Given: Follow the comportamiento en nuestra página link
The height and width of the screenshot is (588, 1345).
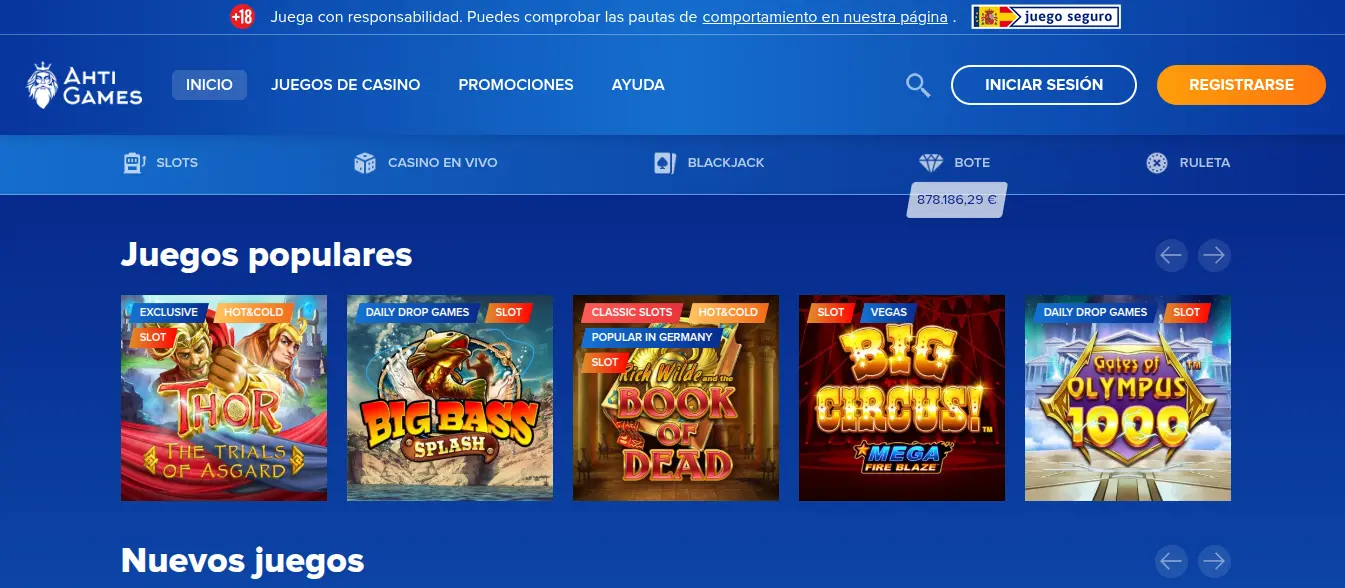Looking at the screenshot, I should coord(825,17).
